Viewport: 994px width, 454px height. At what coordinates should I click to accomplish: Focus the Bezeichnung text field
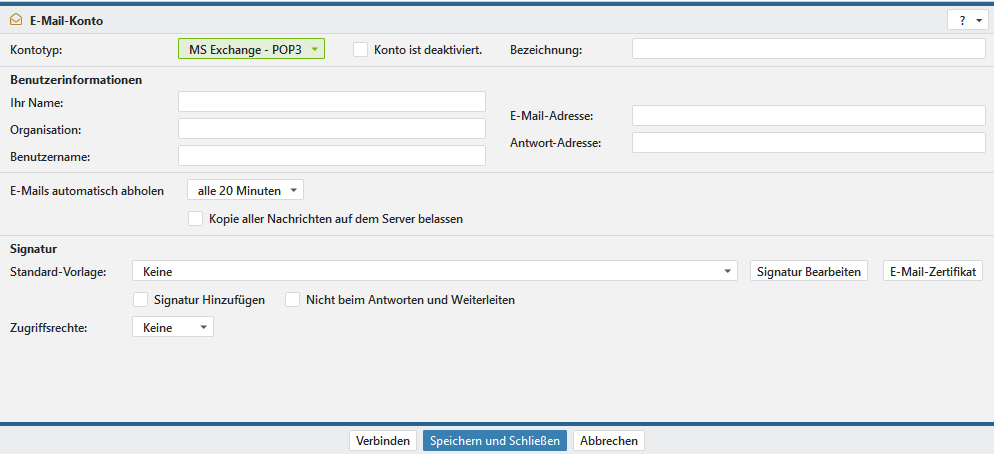click(808, 49)
